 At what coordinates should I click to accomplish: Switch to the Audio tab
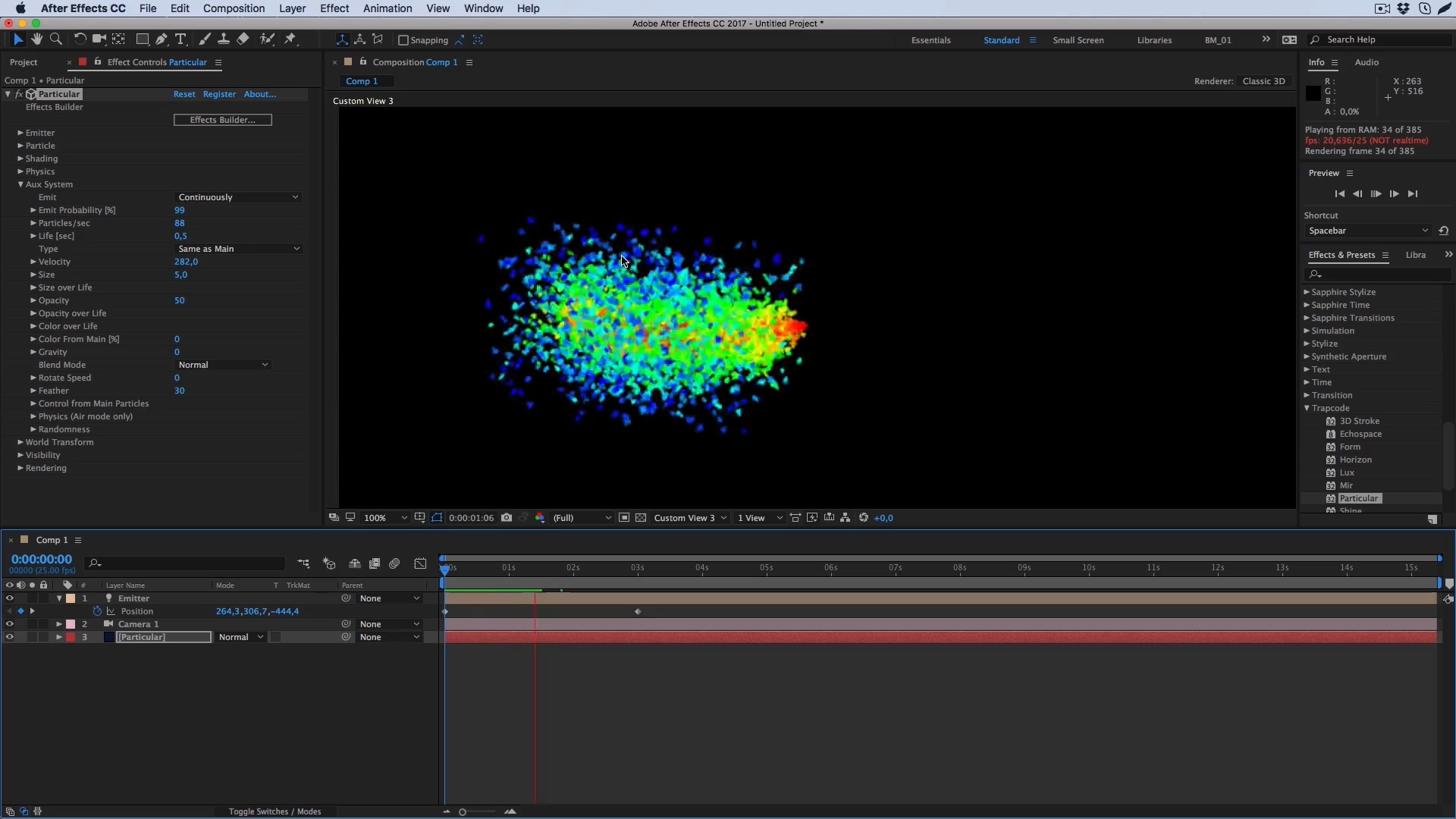point(1367,62)
